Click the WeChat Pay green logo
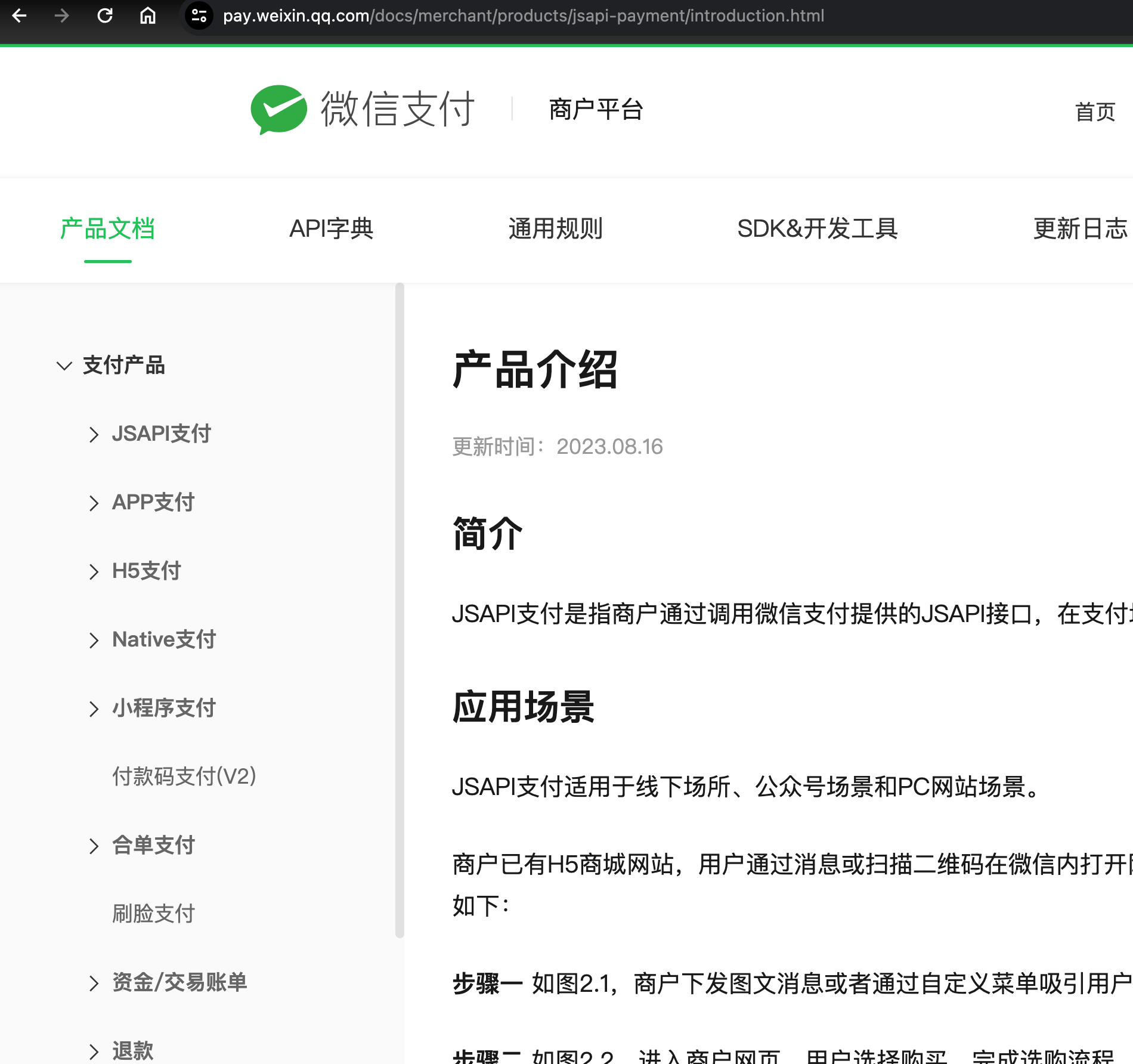The height and width of the screenshot is (1064, 1133). tap(278, 110)
